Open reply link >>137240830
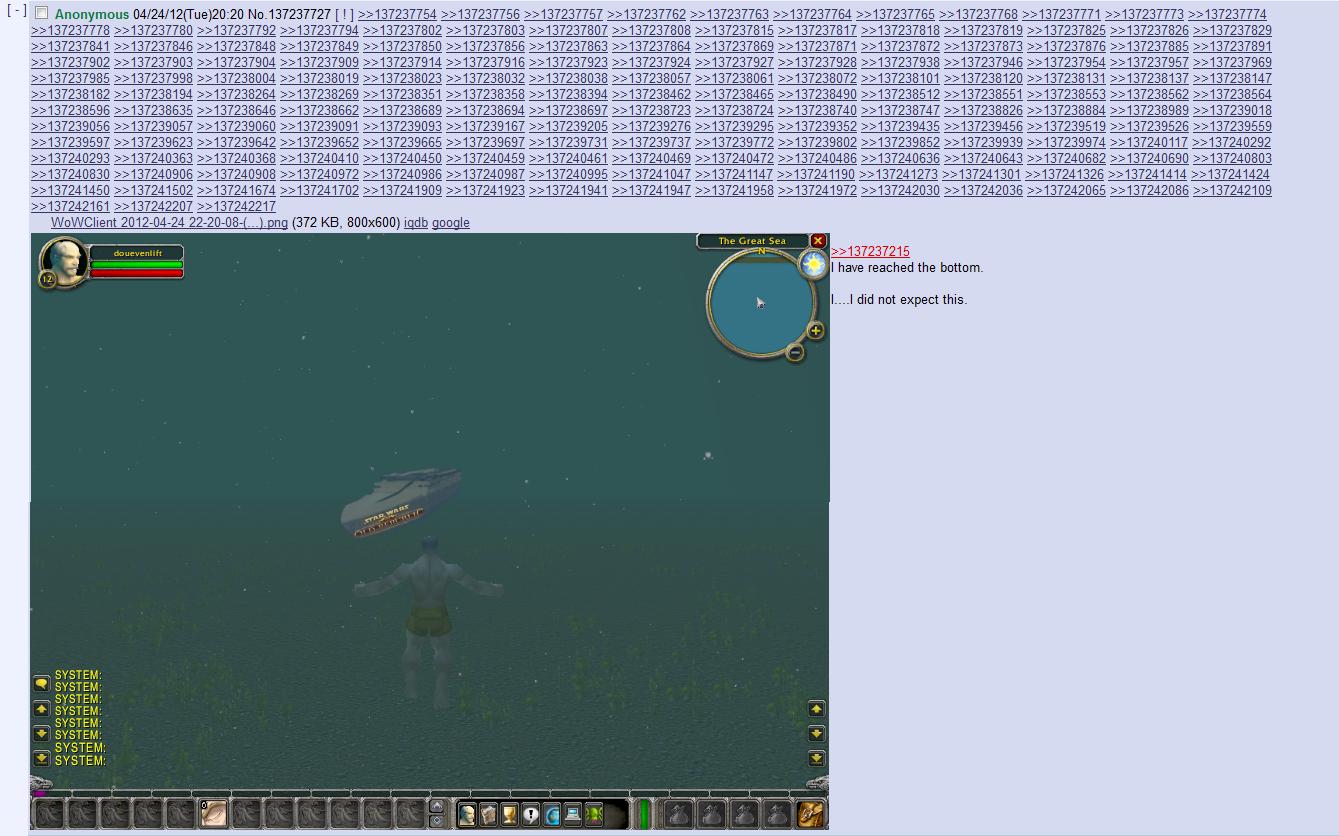This screenshot has width=1339, height=836. [x=70, y=175]
